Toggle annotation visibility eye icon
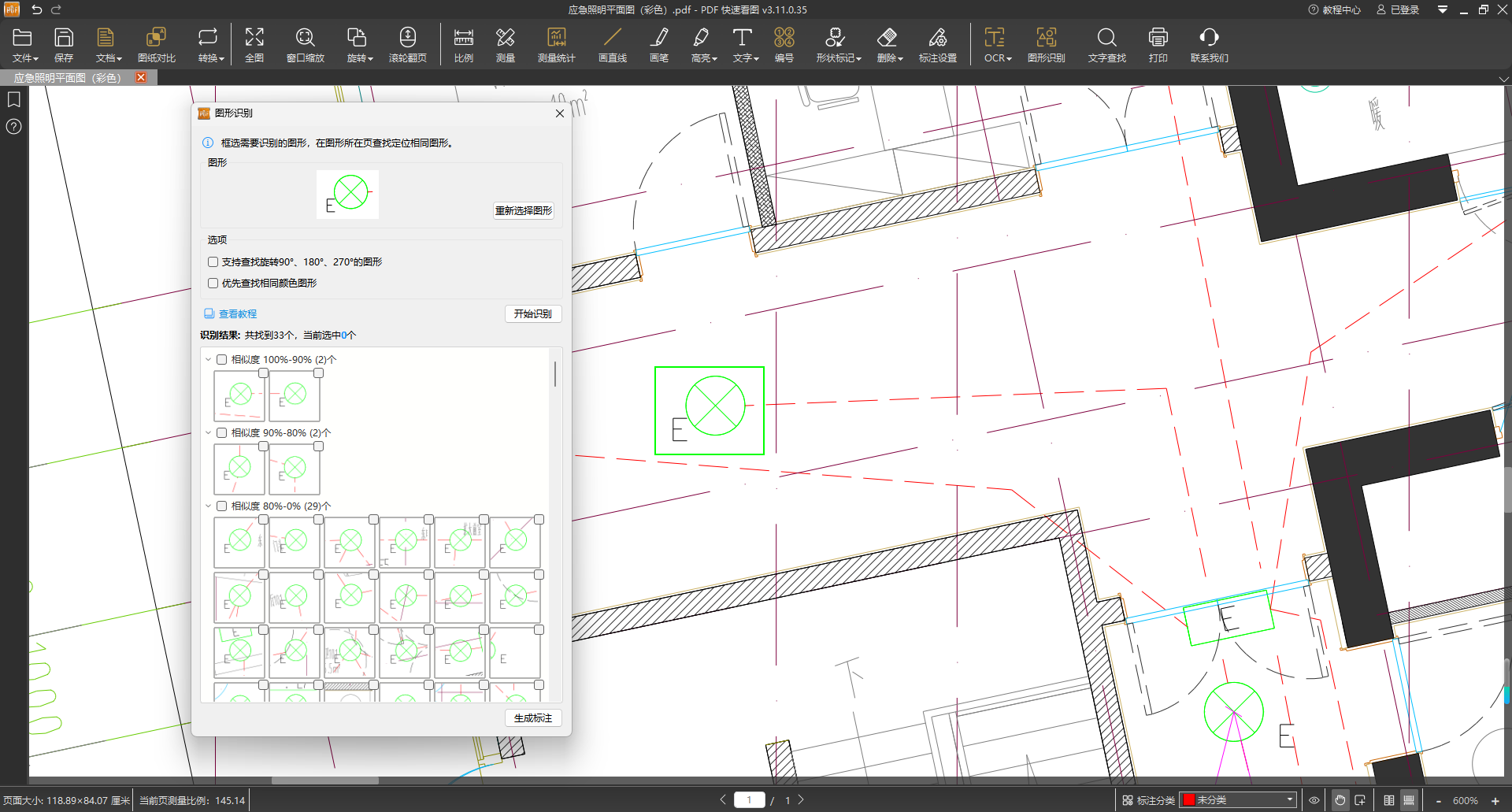This screenshot has height=812, width=1512. tap(1314, 800)
